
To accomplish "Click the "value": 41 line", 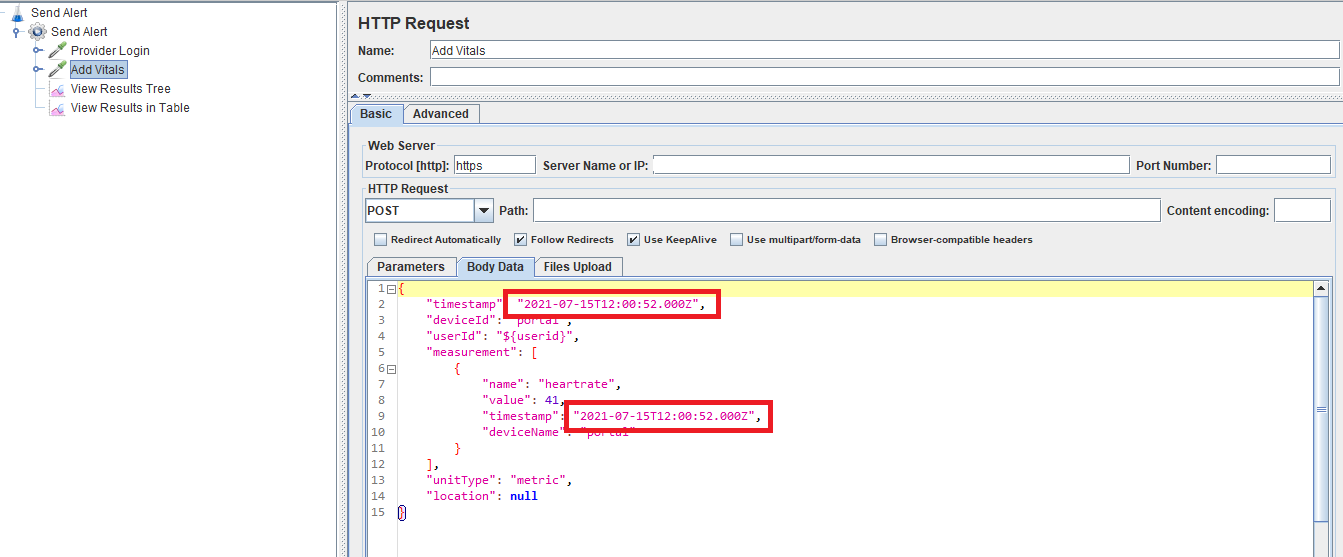I will [524, 400].
